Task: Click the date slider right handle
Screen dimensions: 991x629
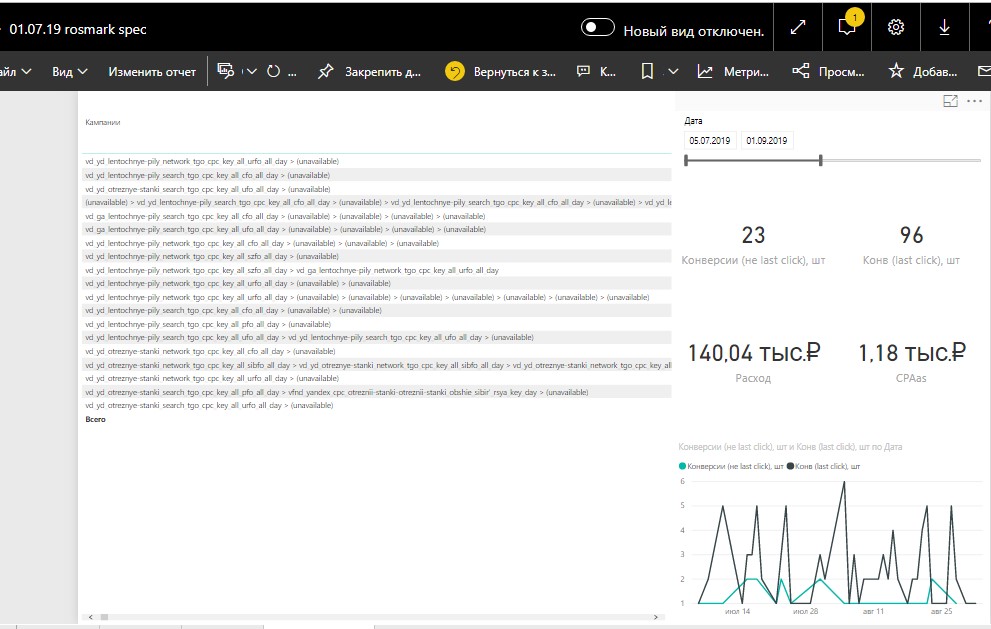Action: 820,160
